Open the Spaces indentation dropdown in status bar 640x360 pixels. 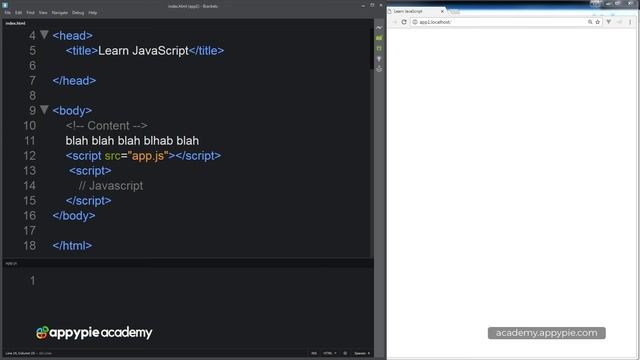pyautogui.click(x=362, y=353)
